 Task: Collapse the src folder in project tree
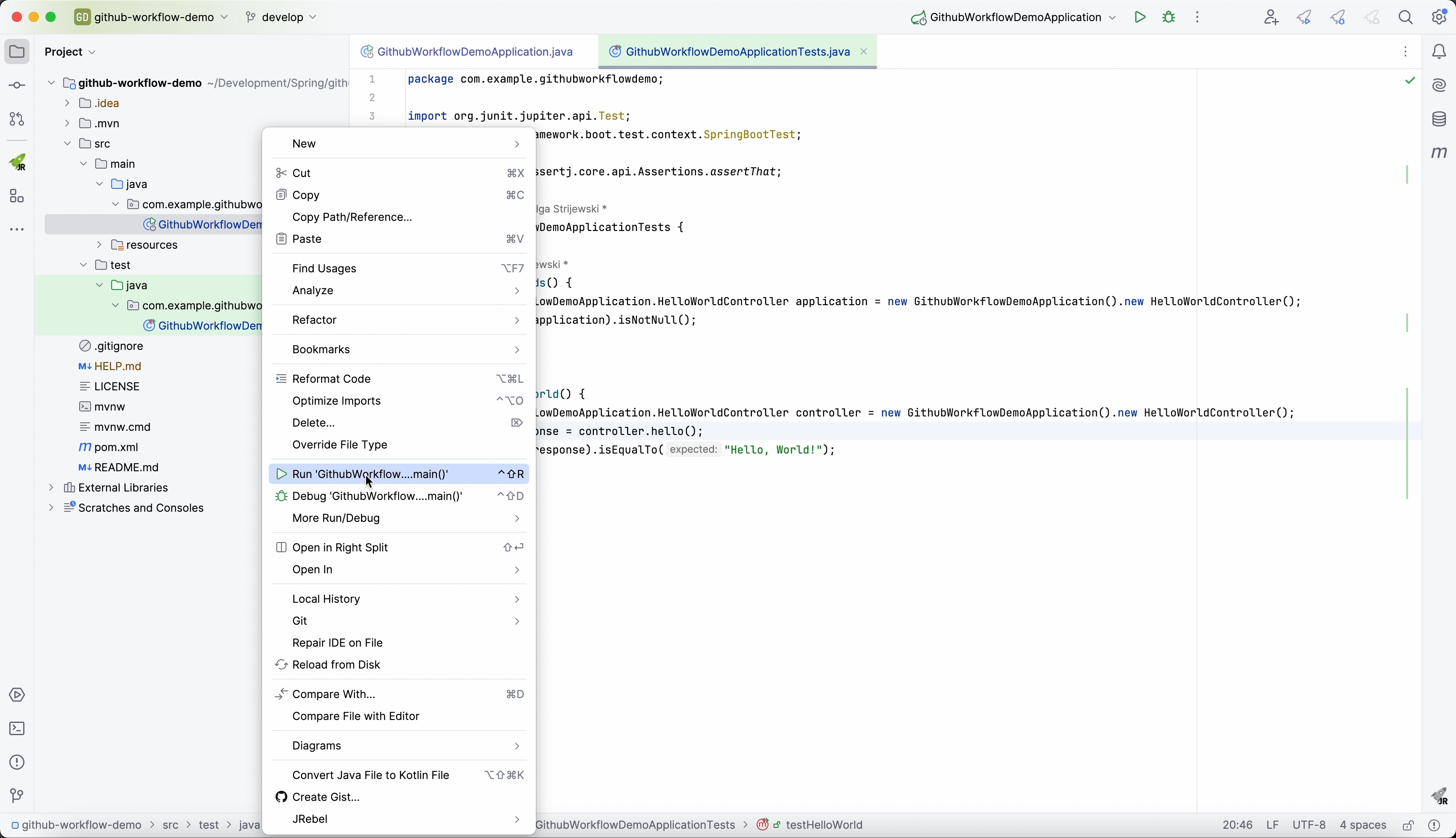point(68,144)
